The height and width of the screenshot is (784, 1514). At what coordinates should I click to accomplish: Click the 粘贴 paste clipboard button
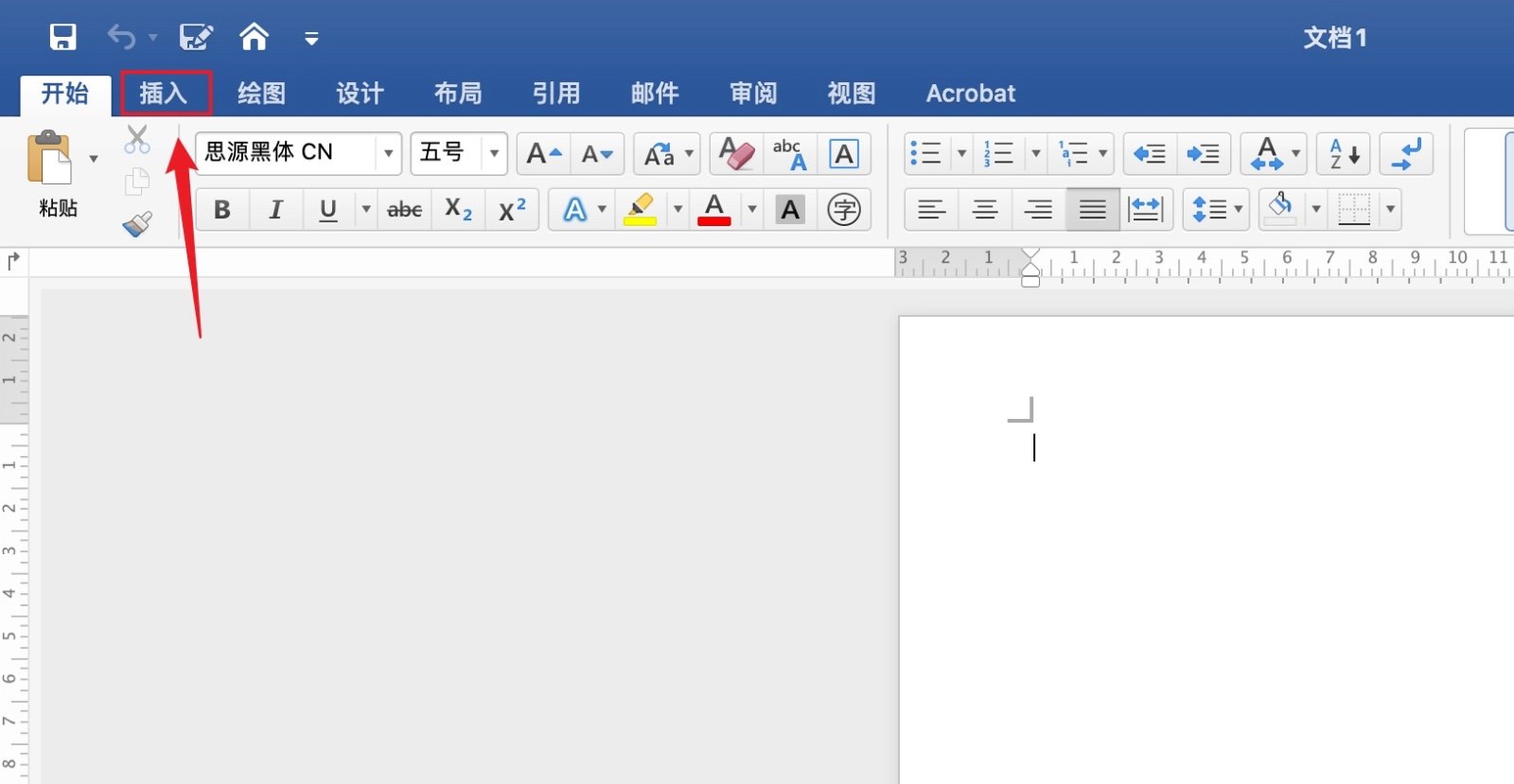51,158
